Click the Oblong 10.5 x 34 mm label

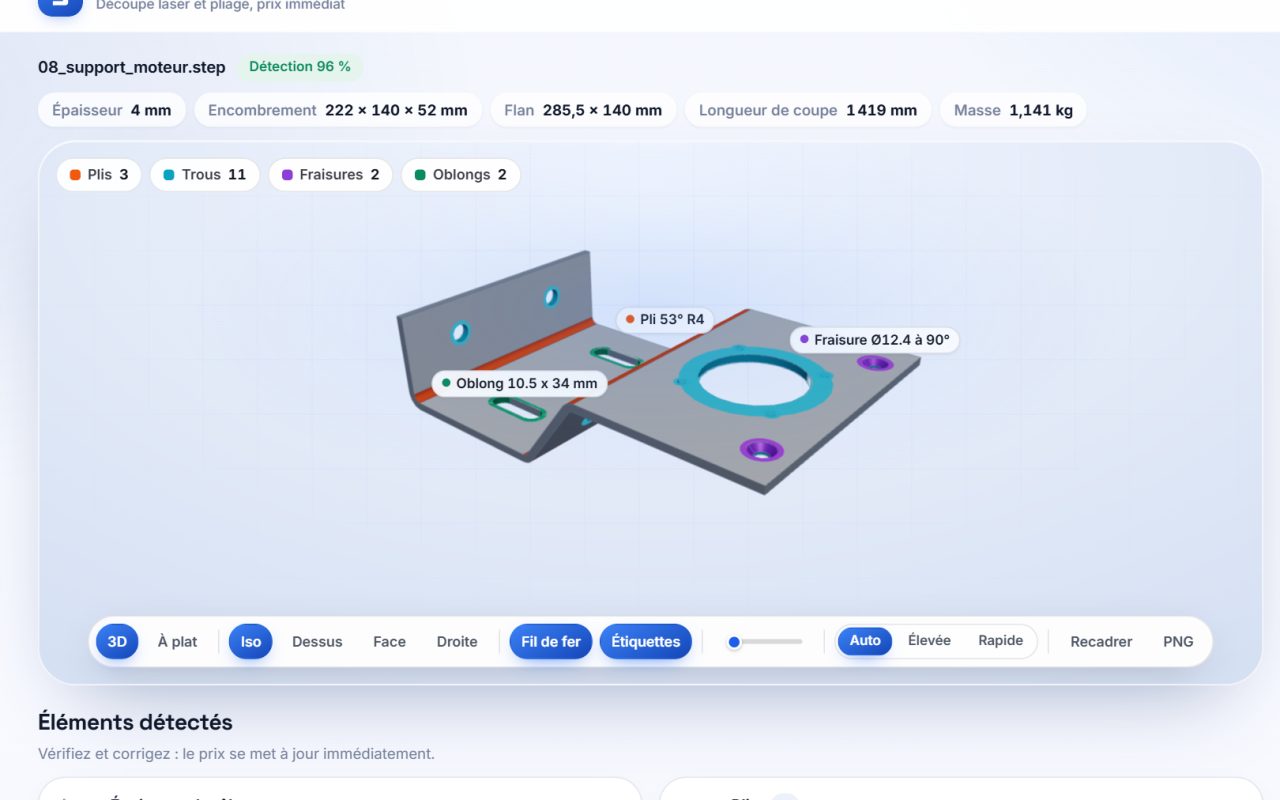tap(520, 383)
